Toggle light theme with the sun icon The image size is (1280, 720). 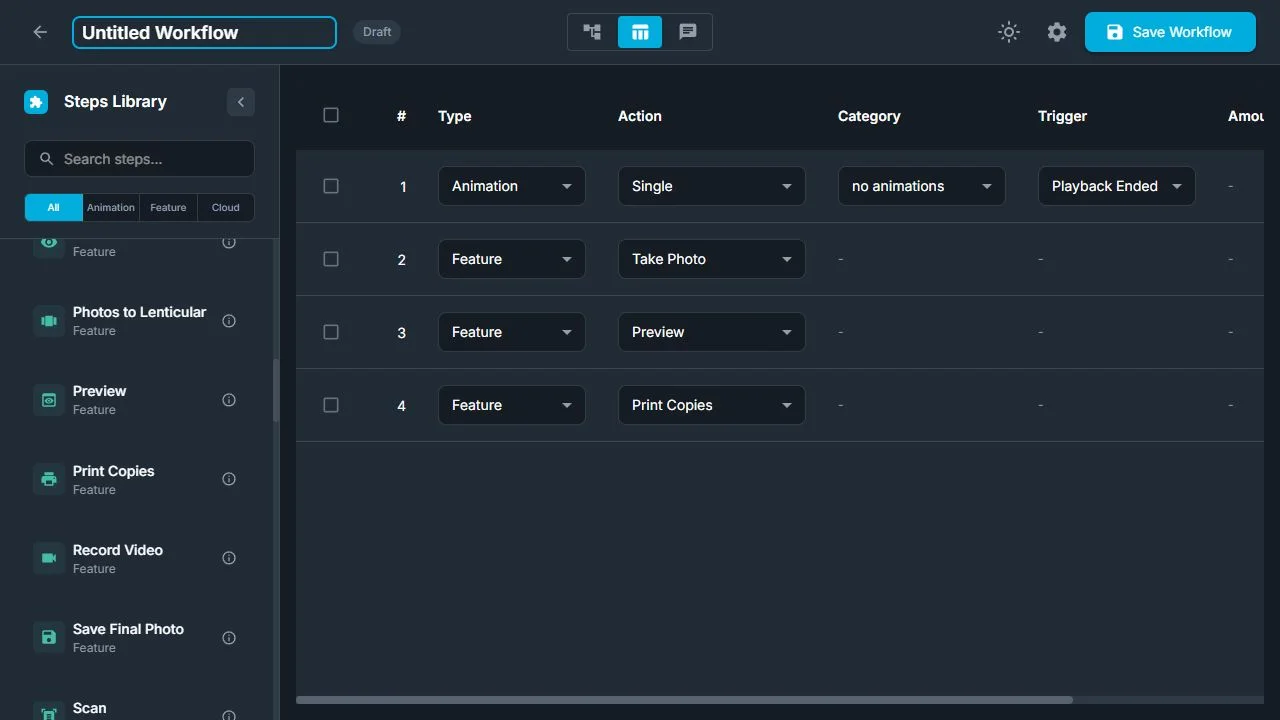[x=1009, y=32]
